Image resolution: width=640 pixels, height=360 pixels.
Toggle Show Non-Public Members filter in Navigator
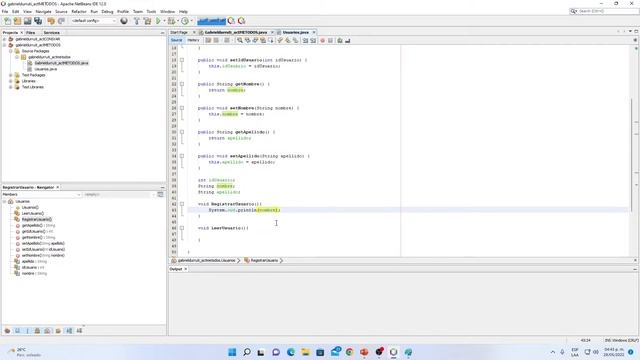coord(37,331)
